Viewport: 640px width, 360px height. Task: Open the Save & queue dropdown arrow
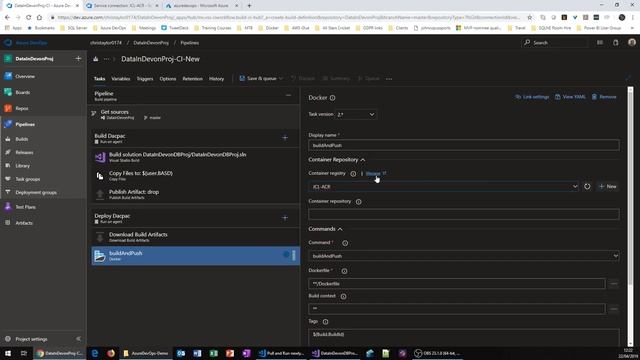tap(281, 79)
